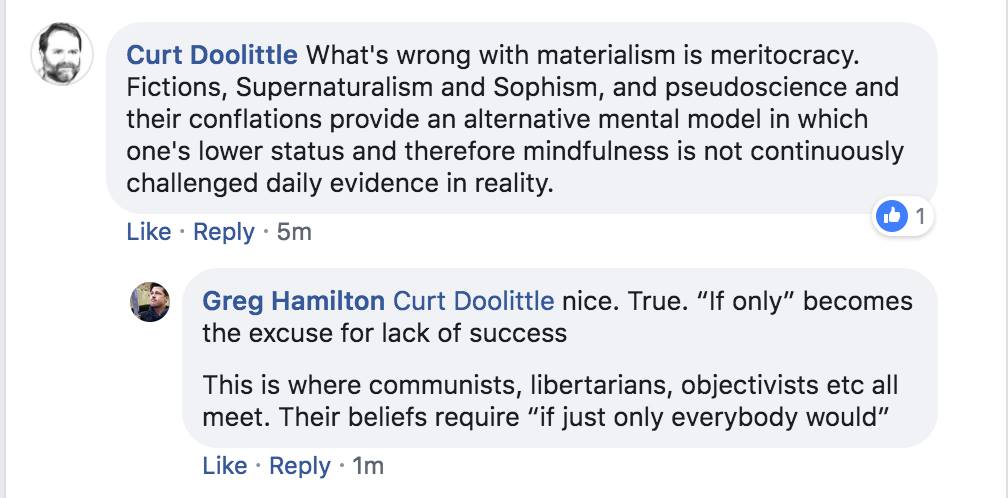This screenshot has width=1008, height=498.
Task: Like Greg Hamilton's reply
Action: coord(223,465)
